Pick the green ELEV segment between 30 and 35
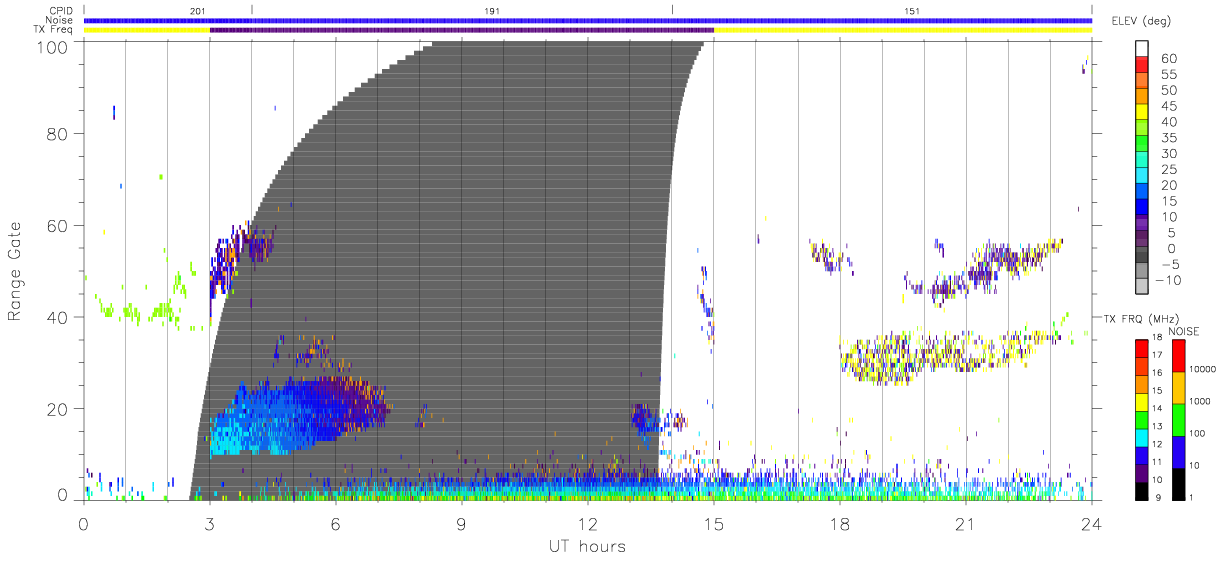The width and height of the screenshot is (1228, 567). click(1142, 145)
